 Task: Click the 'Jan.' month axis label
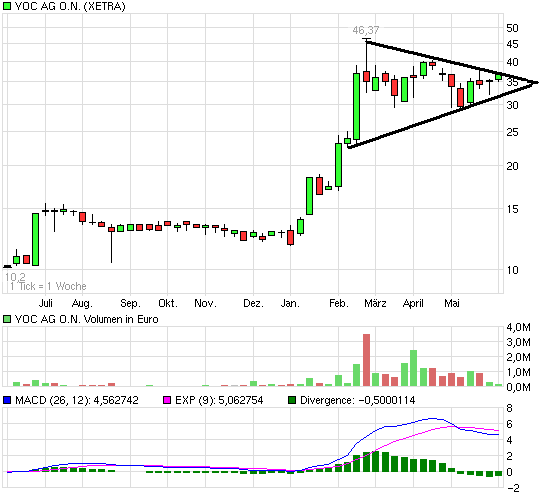tap(290, 303)
